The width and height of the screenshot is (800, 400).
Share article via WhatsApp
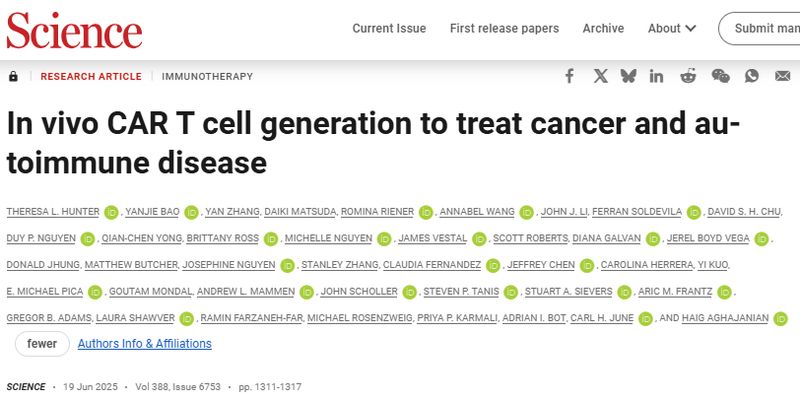[752, 76]
